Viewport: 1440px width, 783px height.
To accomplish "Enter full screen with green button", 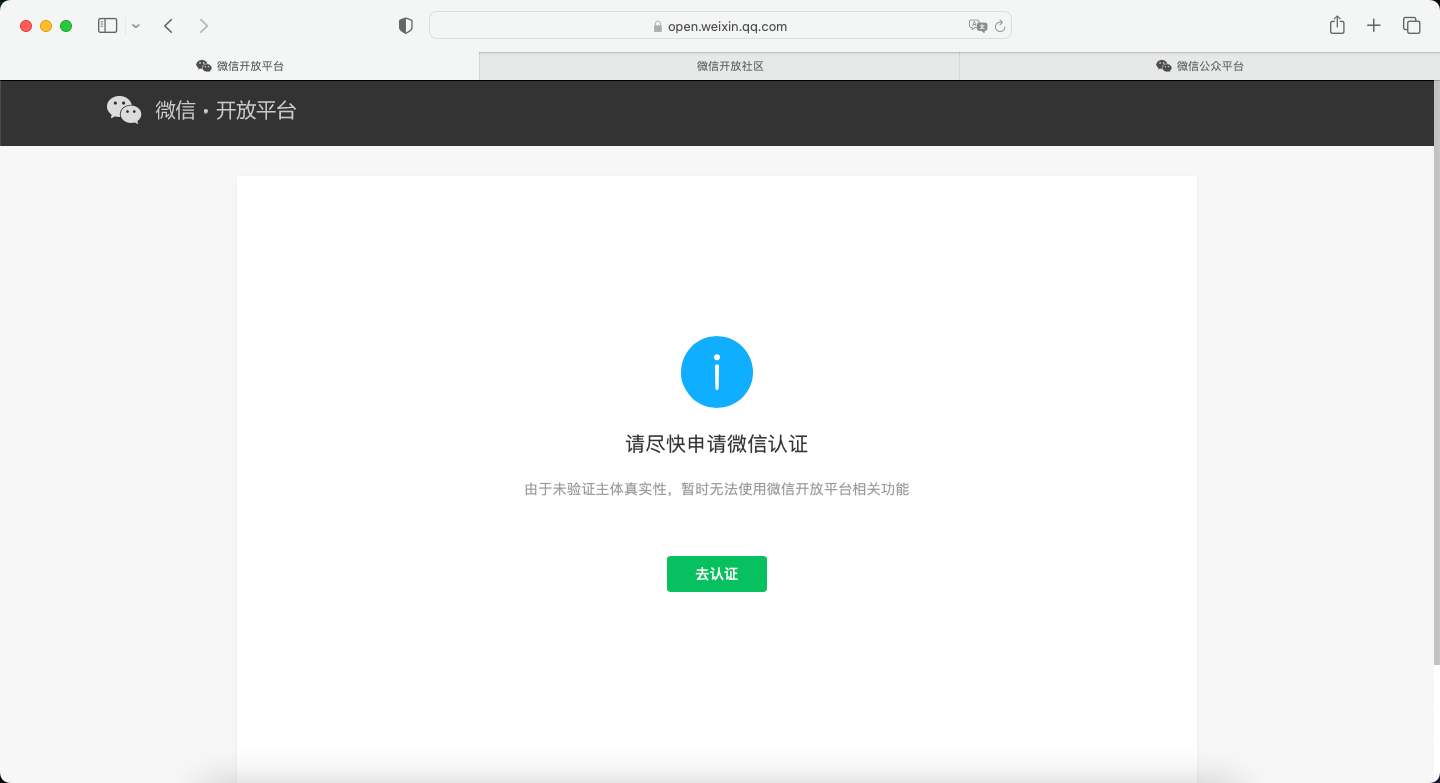I will click(66, 26).
